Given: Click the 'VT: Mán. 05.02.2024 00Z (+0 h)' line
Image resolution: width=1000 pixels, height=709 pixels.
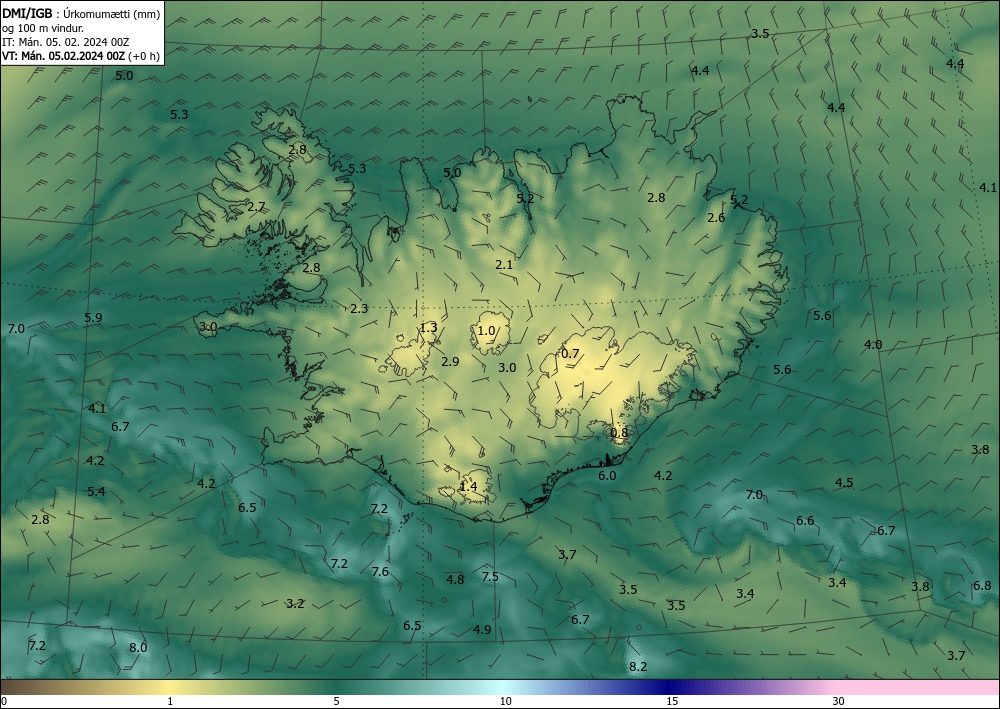Looking at the screenshot, I should [x=80, y=56].
